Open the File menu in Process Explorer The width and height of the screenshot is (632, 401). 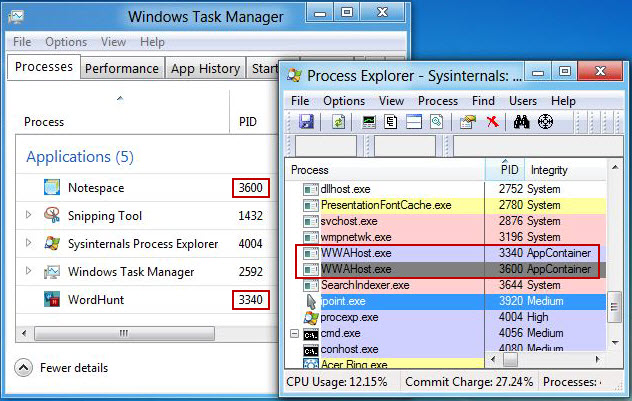coord(300,101)
